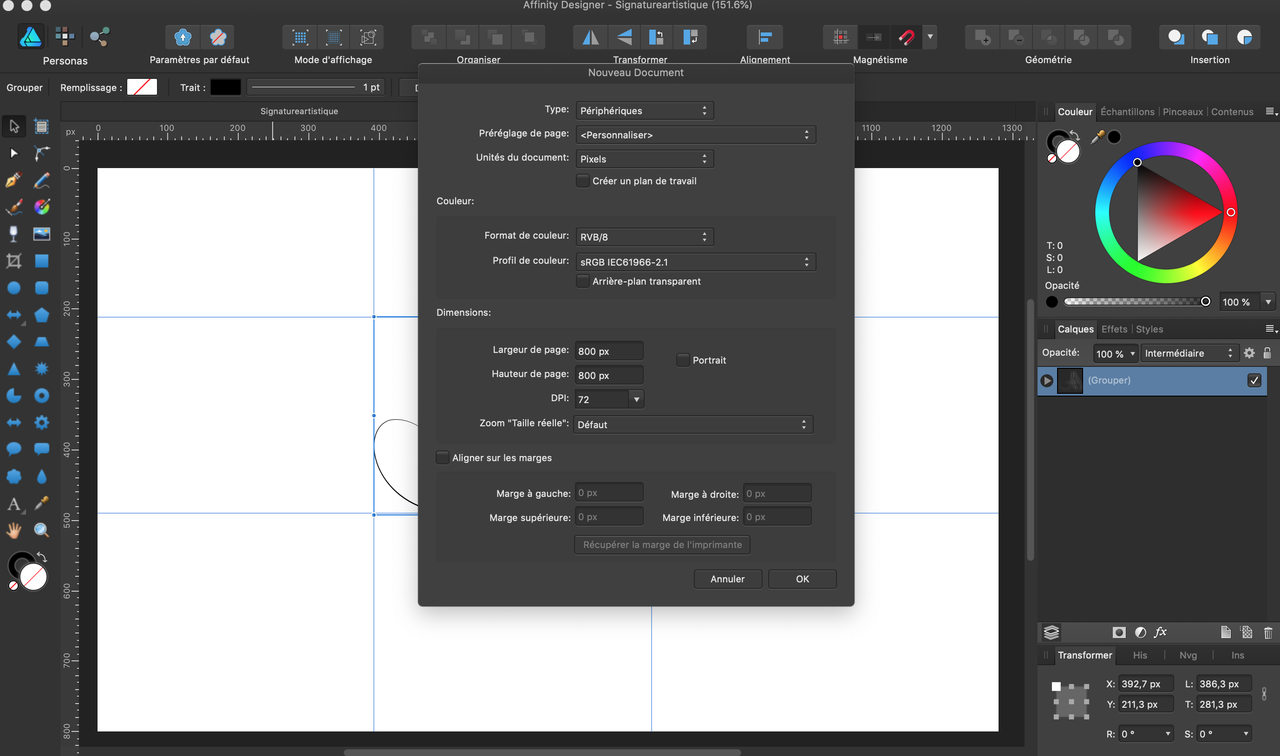Select the Fill gradient tool
1280x756 pixels.
tap(42, 207)
